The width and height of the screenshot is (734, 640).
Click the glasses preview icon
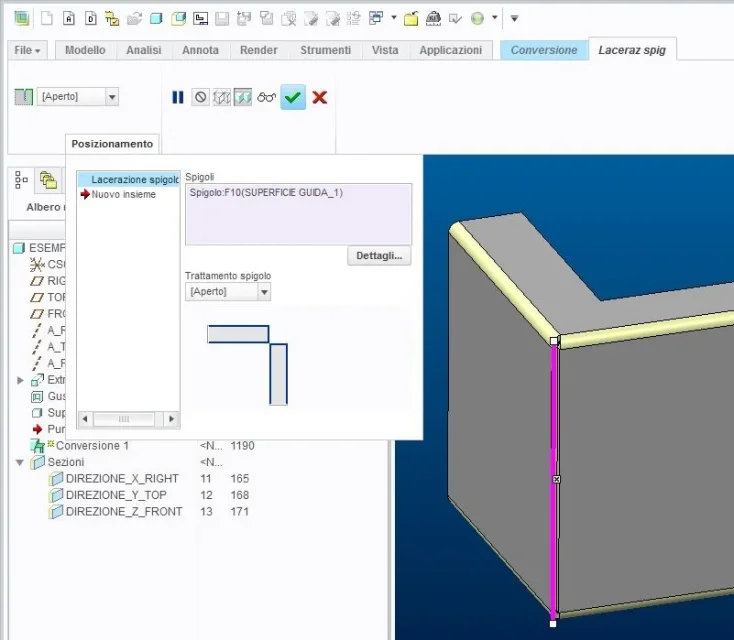[266, 97]
